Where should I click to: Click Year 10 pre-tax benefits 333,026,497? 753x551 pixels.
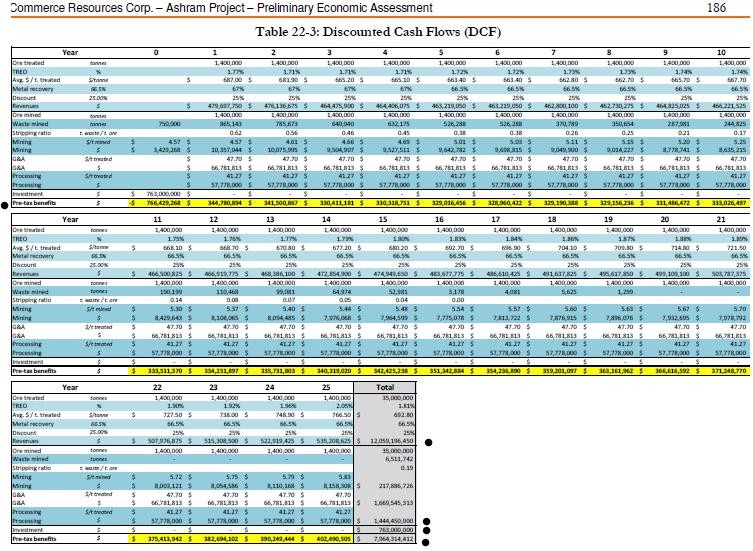coord(729,203)
